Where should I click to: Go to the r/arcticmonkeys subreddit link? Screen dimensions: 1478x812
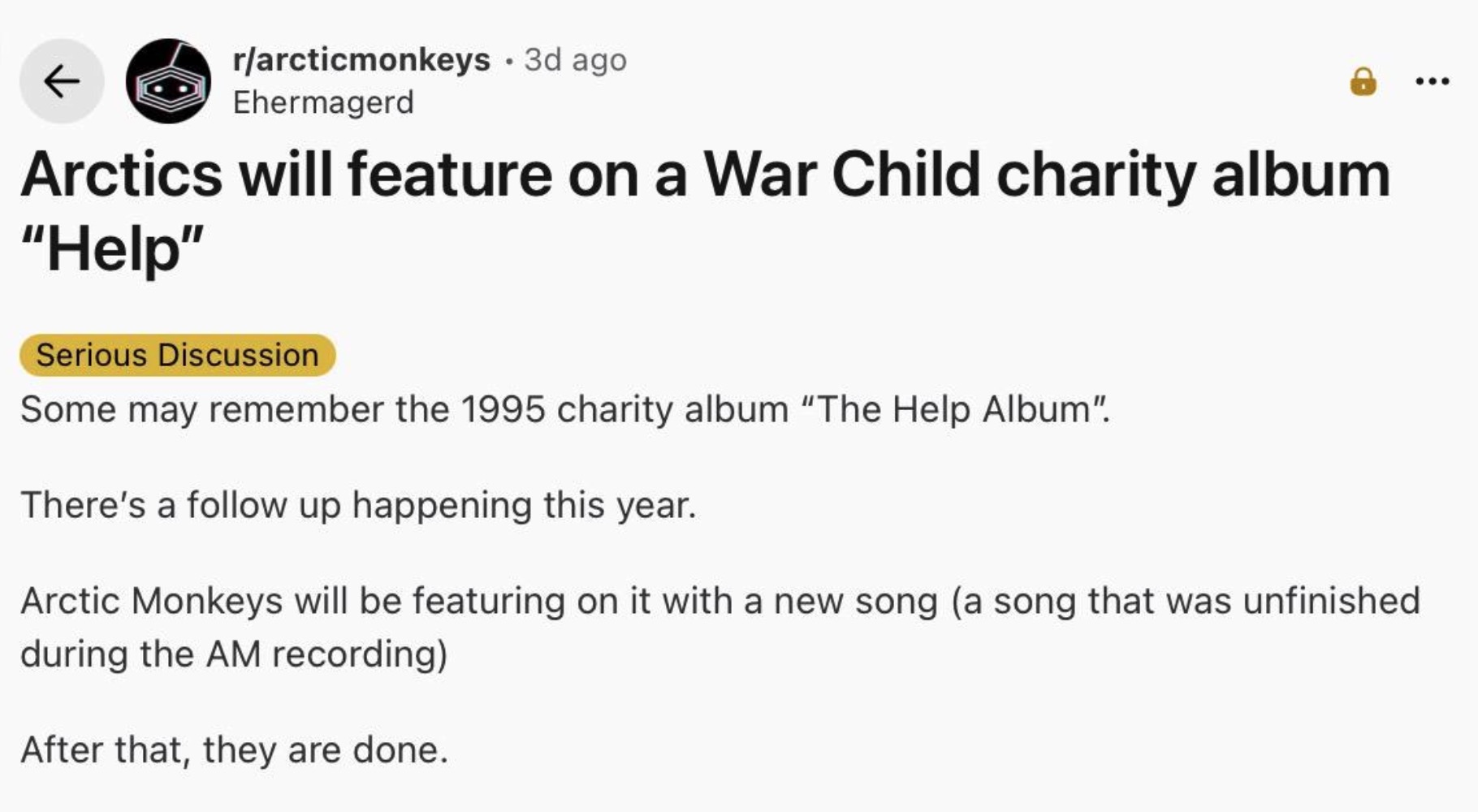[x=361, y=59]
